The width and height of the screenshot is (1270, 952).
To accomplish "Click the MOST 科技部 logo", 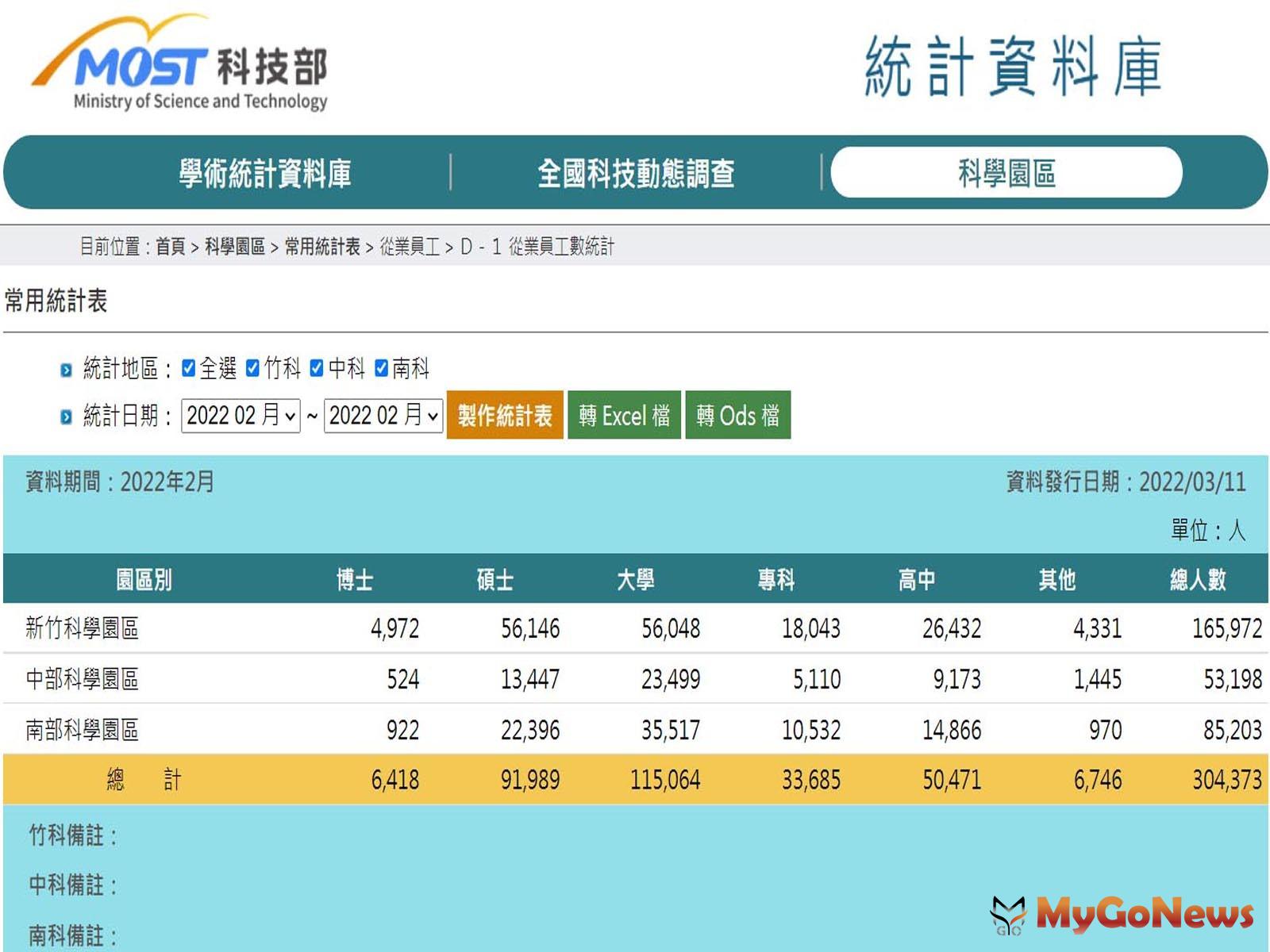I will [180, 63].
